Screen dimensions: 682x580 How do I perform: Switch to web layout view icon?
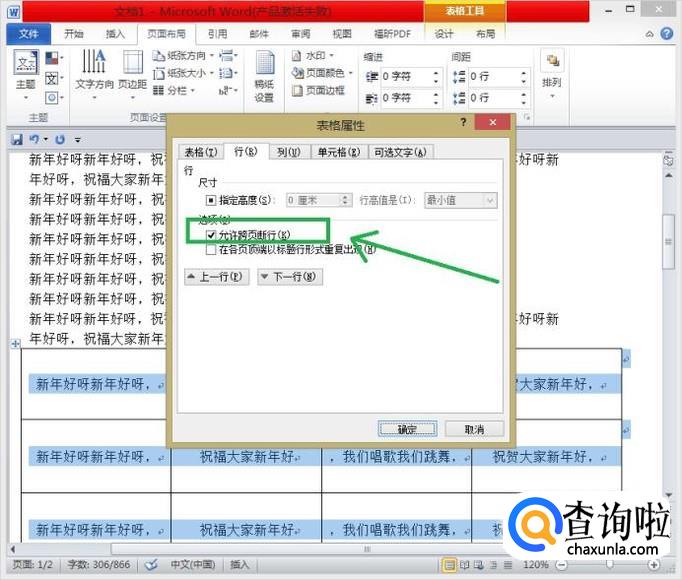point(478,565)
